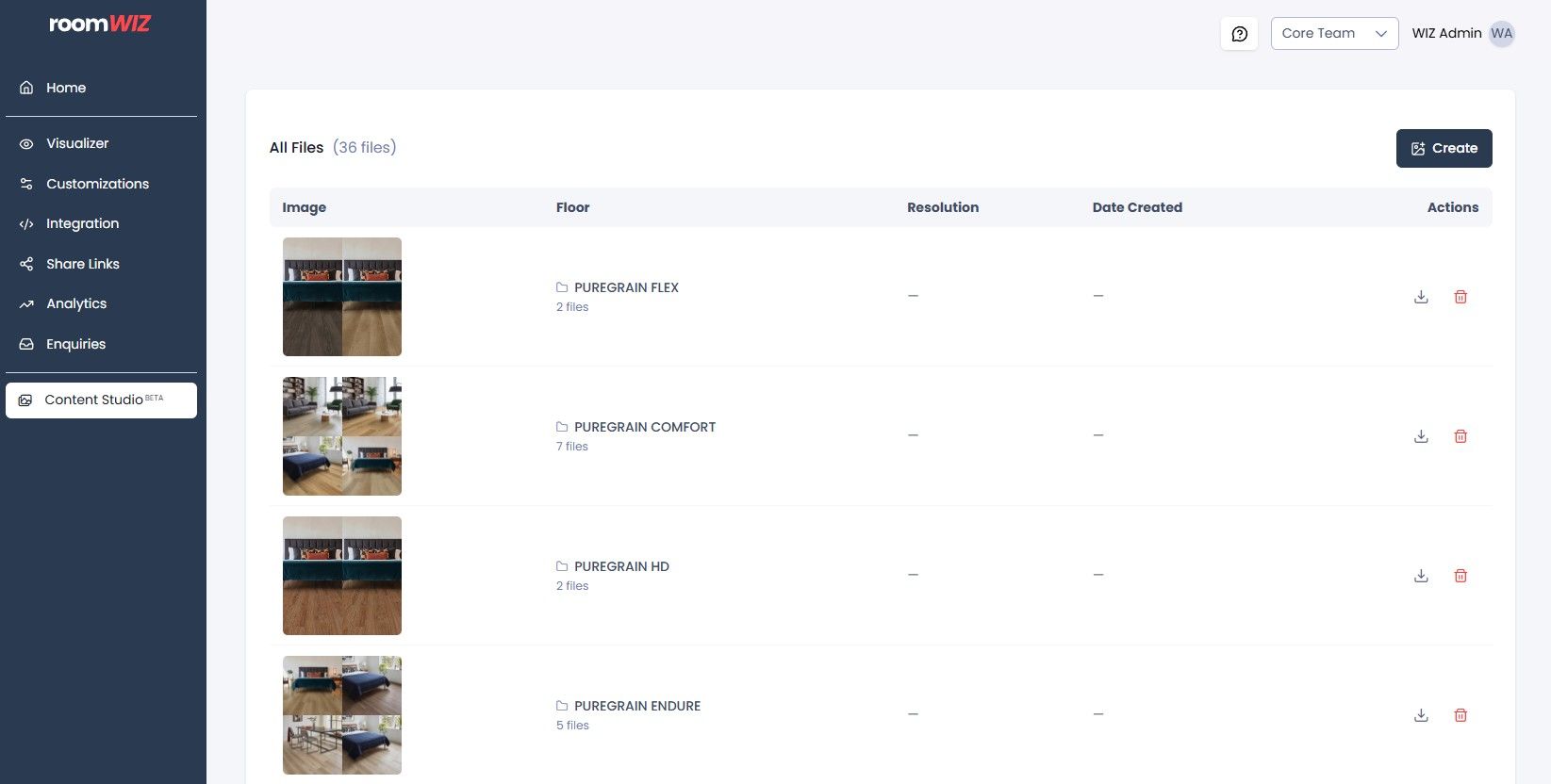1551x784 pixels.
Task: Expand the Core Team dropdown
Action: click(1334, 33)
